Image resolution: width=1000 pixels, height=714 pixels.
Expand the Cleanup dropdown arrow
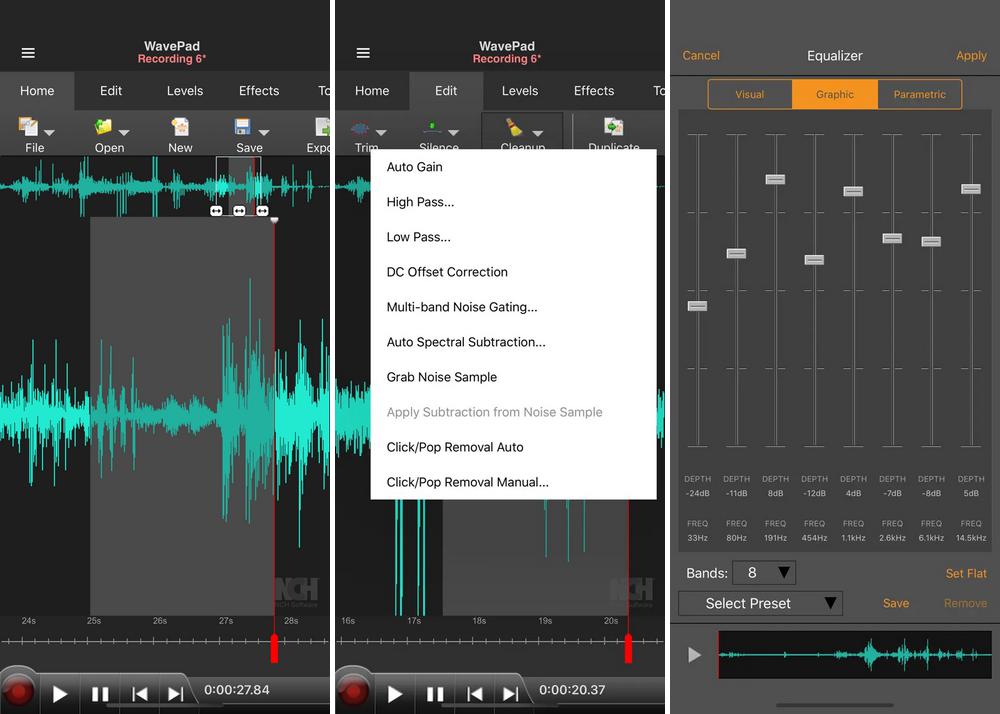[538, 133]
